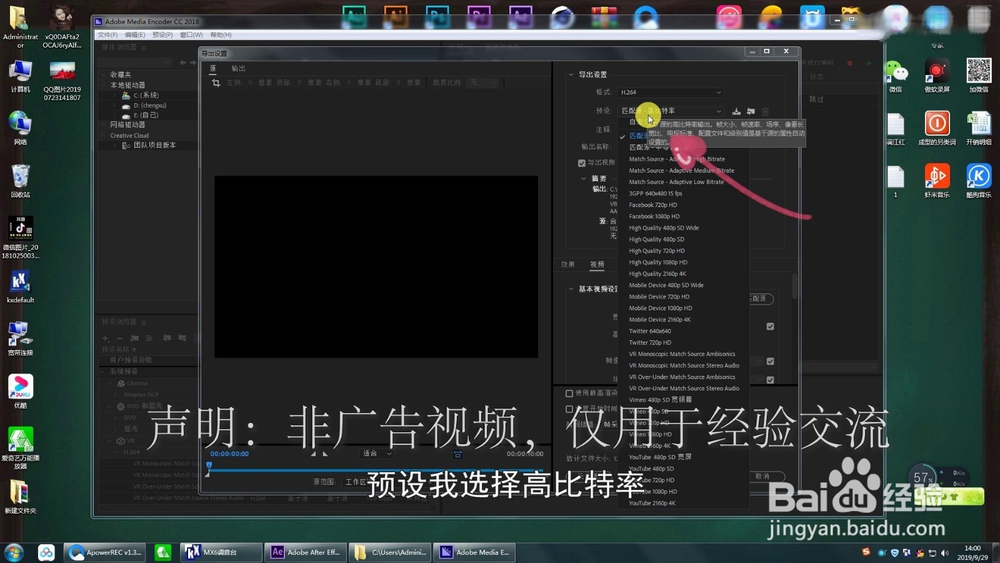
Task: Switch to the 效果 effects tab
Action: (568, 265)
